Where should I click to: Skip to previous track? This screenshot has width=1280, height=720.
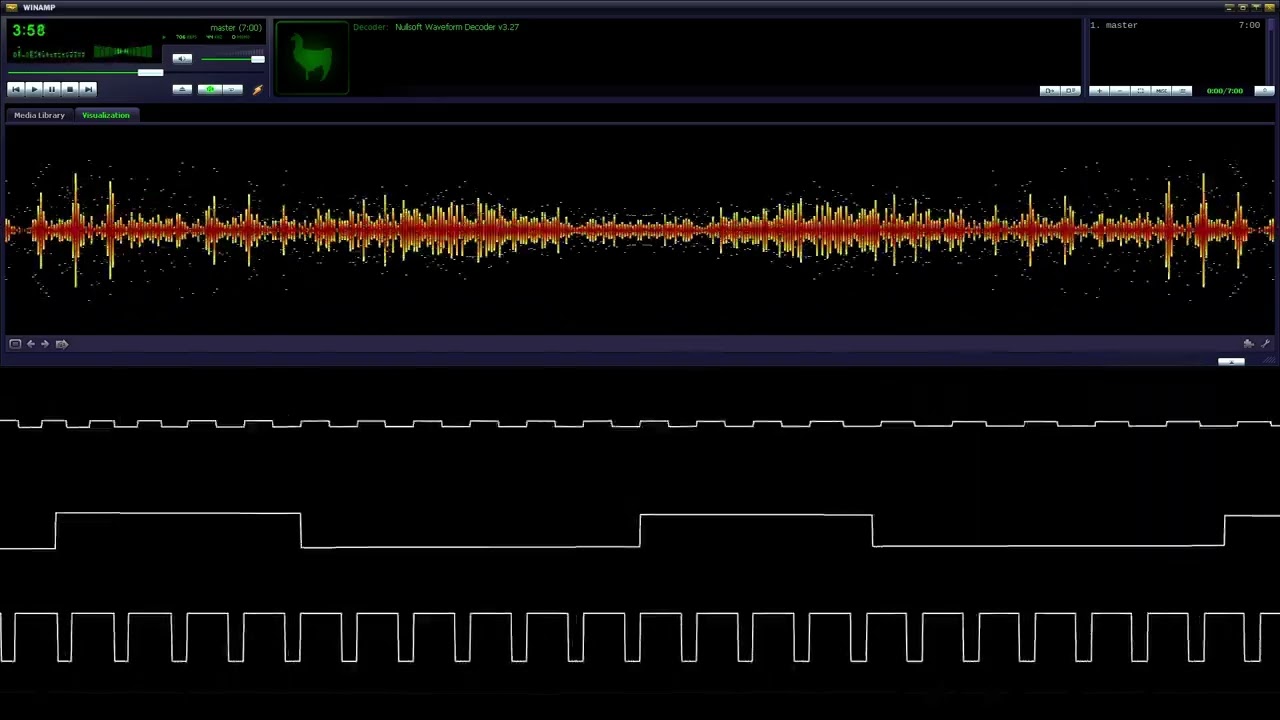pyautogui.click(x=15, y=89)
